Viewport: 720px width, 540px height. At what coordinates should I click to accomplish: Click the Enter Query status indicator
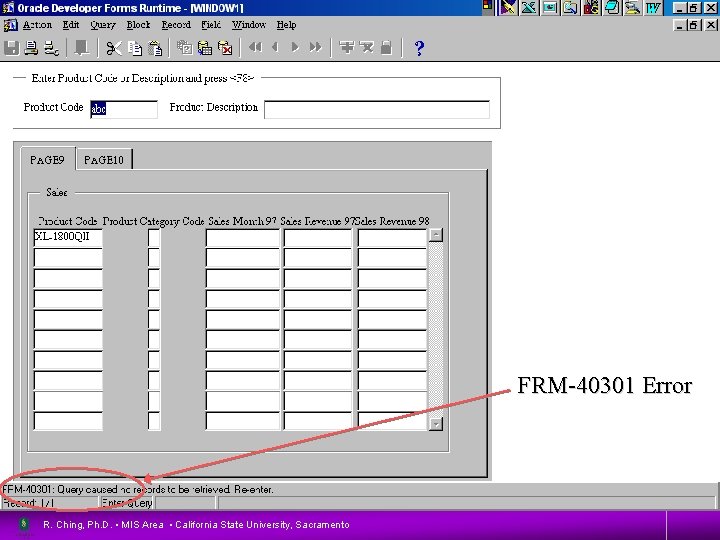(127, 503)
